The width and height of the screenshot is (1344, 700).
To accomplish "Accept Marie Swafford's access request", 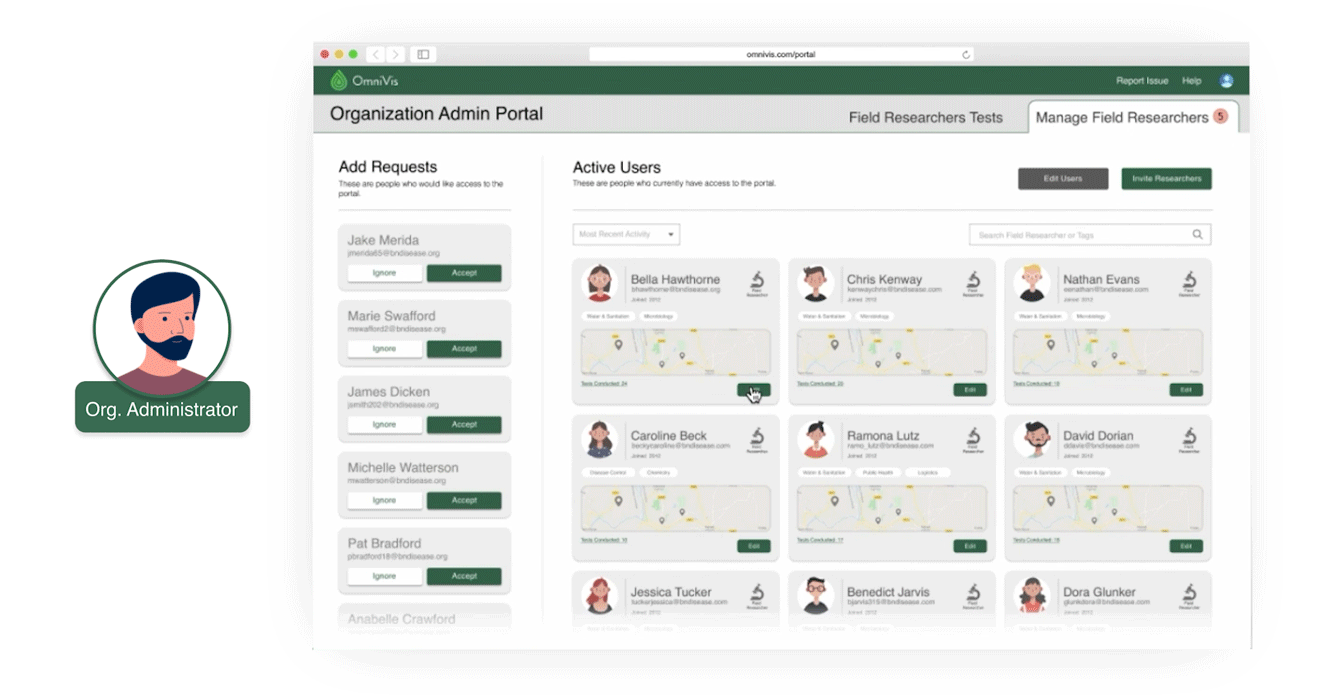I will pyautogui.click(x=464, y=349).
